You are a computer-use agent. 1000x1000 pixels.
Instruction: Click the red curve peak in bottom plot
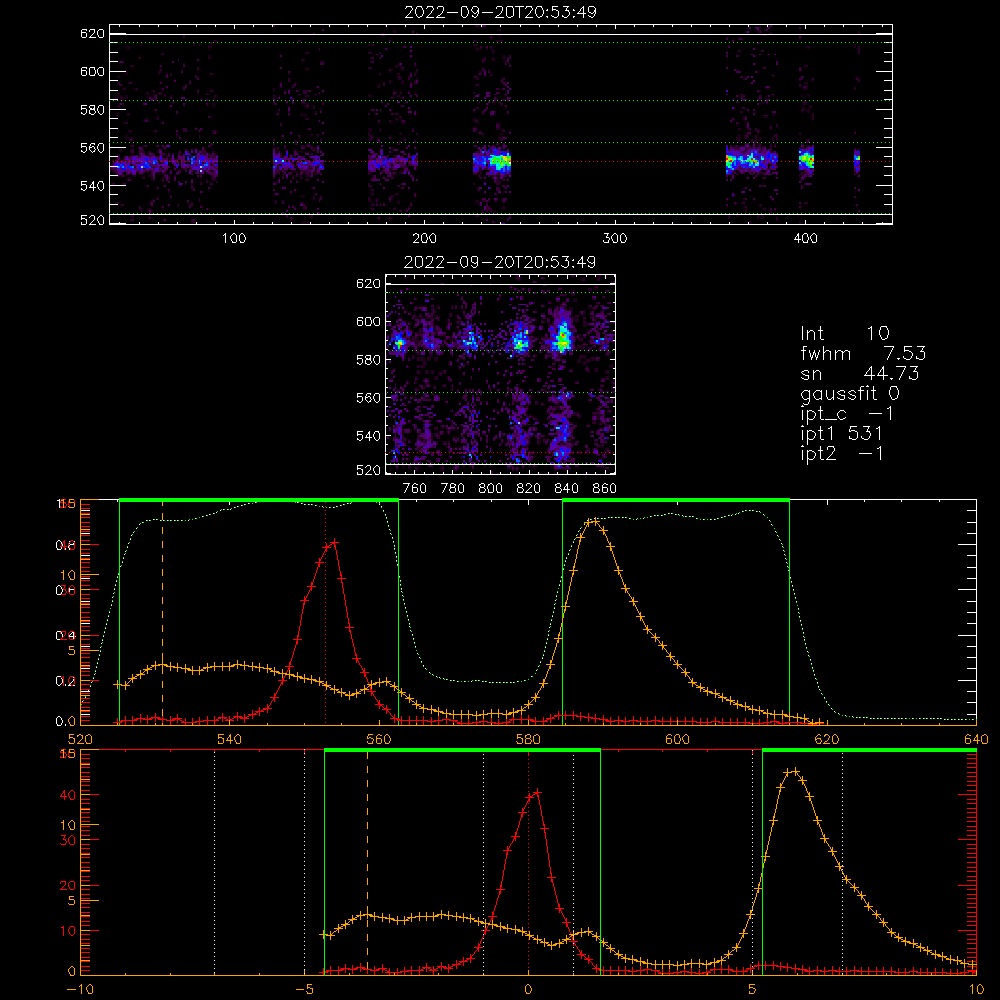point(537,792)
